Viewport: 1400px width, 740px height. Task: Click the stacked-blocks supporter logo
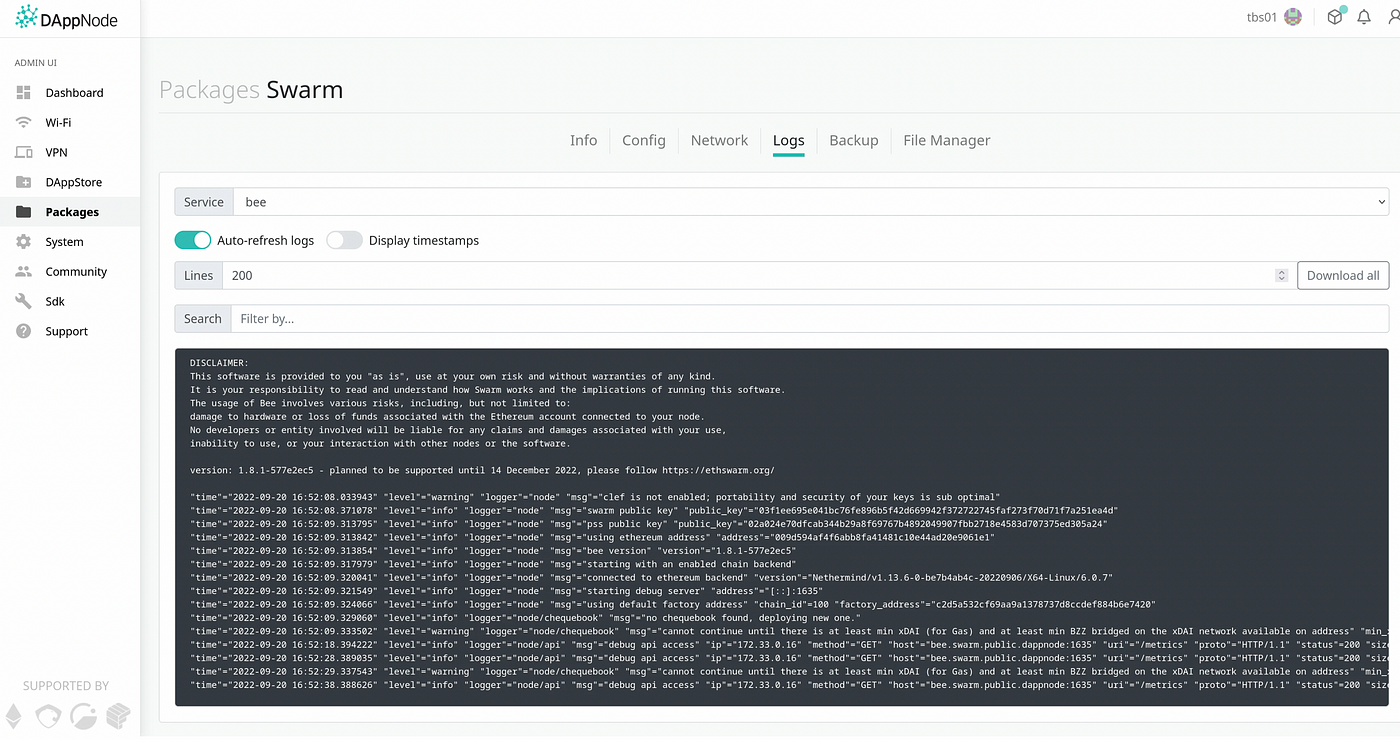119,715
